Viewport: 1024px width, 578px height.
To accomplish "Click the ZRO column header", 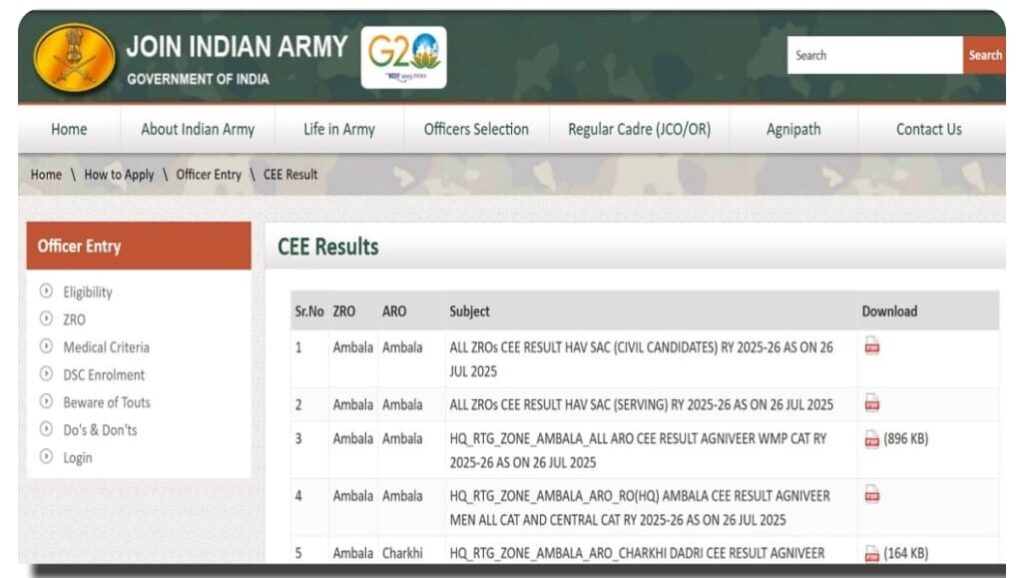I will tap(344, 311).
